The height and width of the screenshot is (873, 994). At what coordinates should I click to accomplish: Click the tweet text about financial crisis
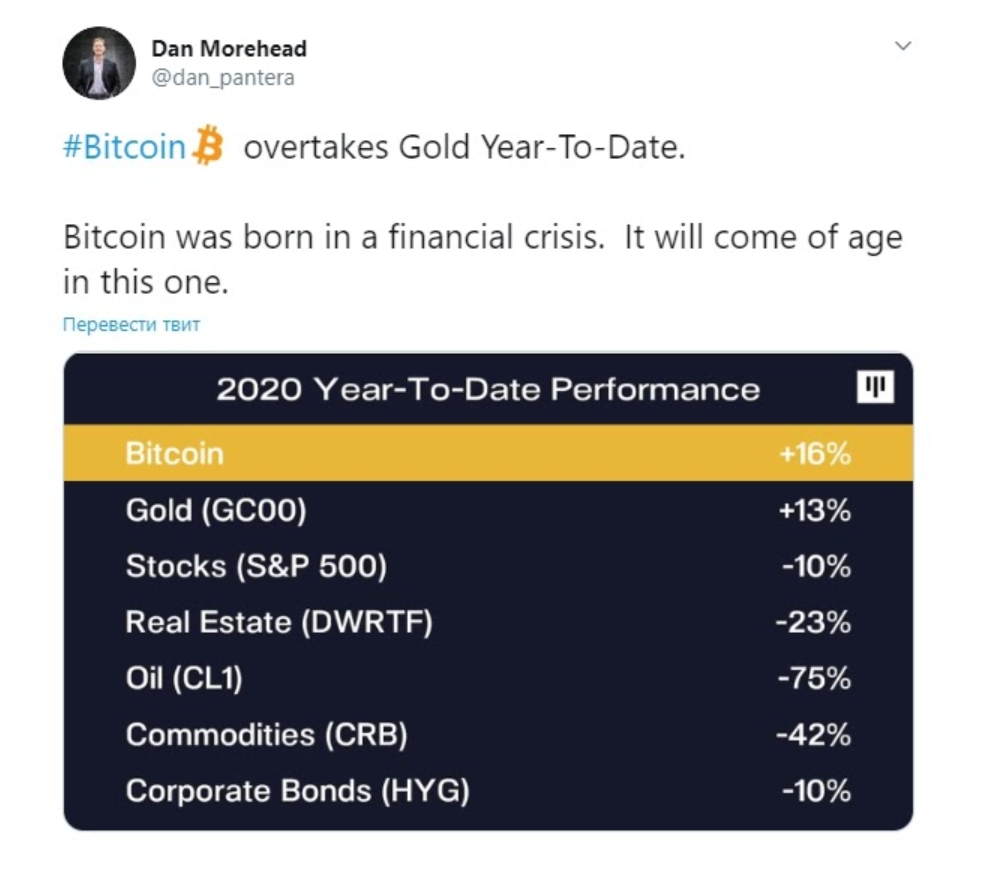point(482,259)
